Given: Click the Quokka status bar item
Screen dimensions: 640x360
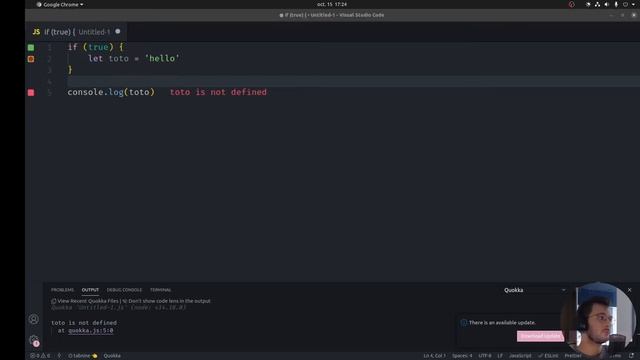Looking at the screenshot, I should tap(112, 356).
